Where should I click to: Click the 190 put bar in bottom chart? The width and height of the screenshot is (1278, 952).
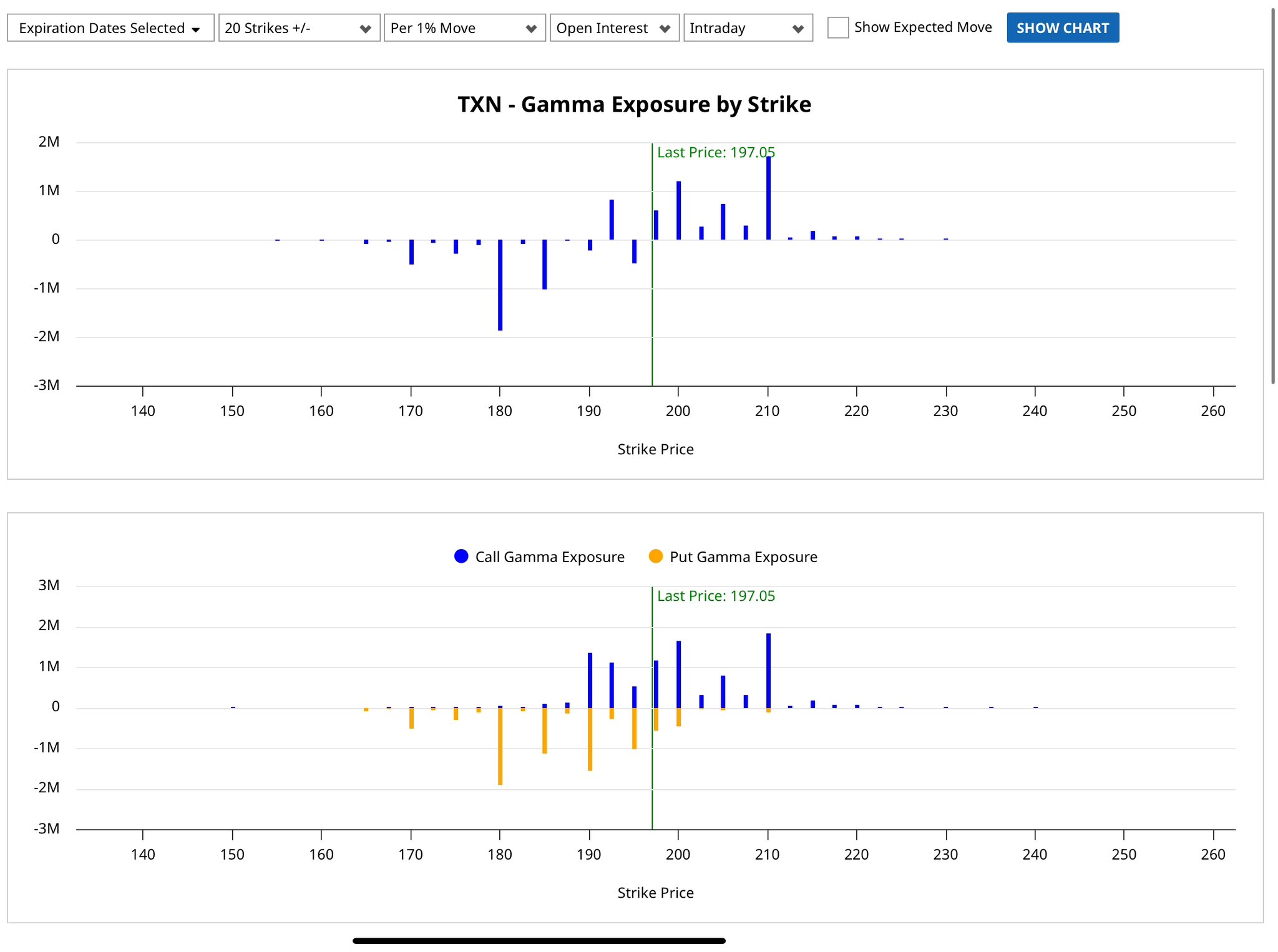[x=590, y=739]
